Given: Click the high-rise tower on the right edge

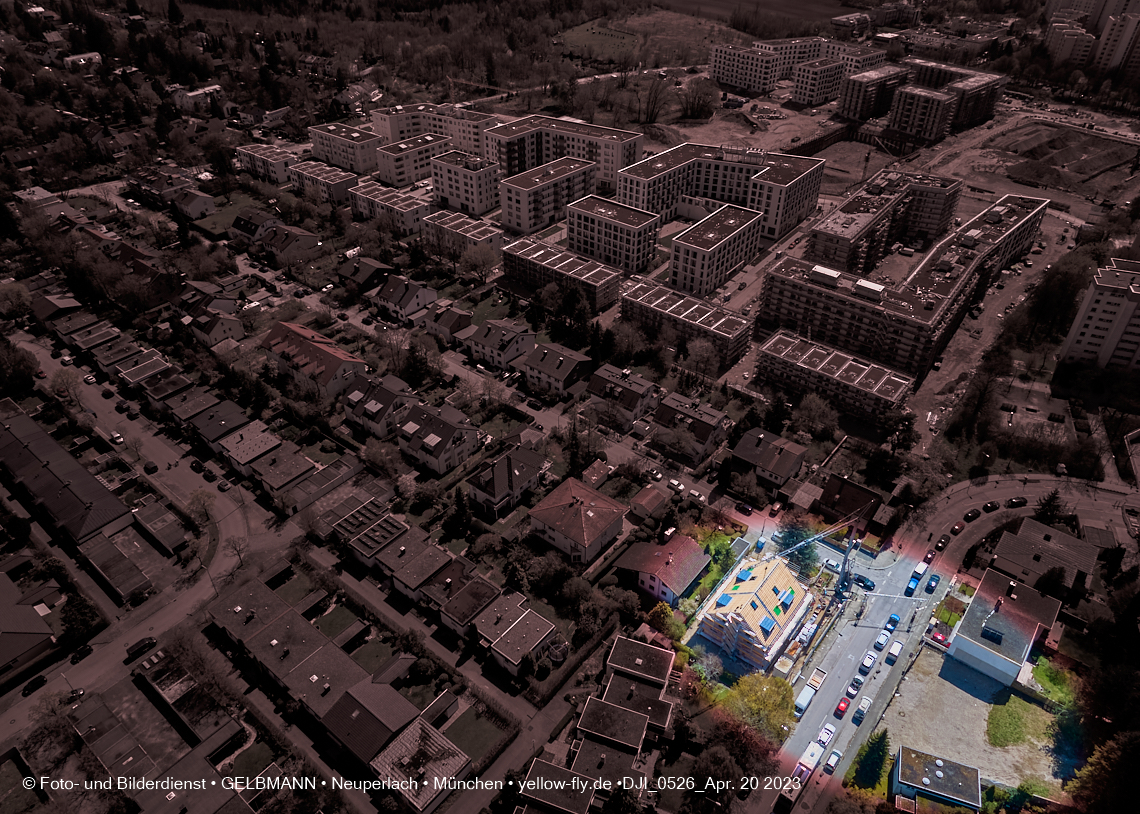Looking at the screenshot, I should click(1106, 318).
